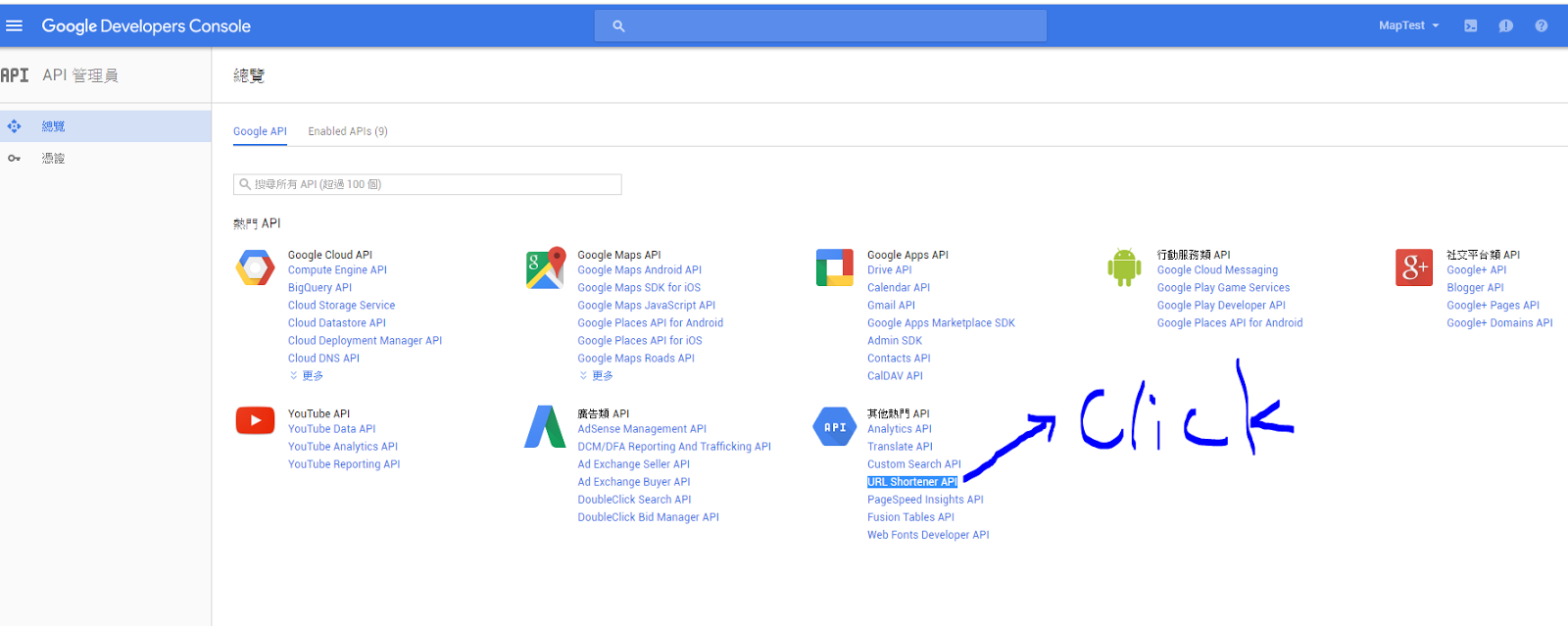Open AdSense Management API link
Screen dimensions: 1568x626
642,429
